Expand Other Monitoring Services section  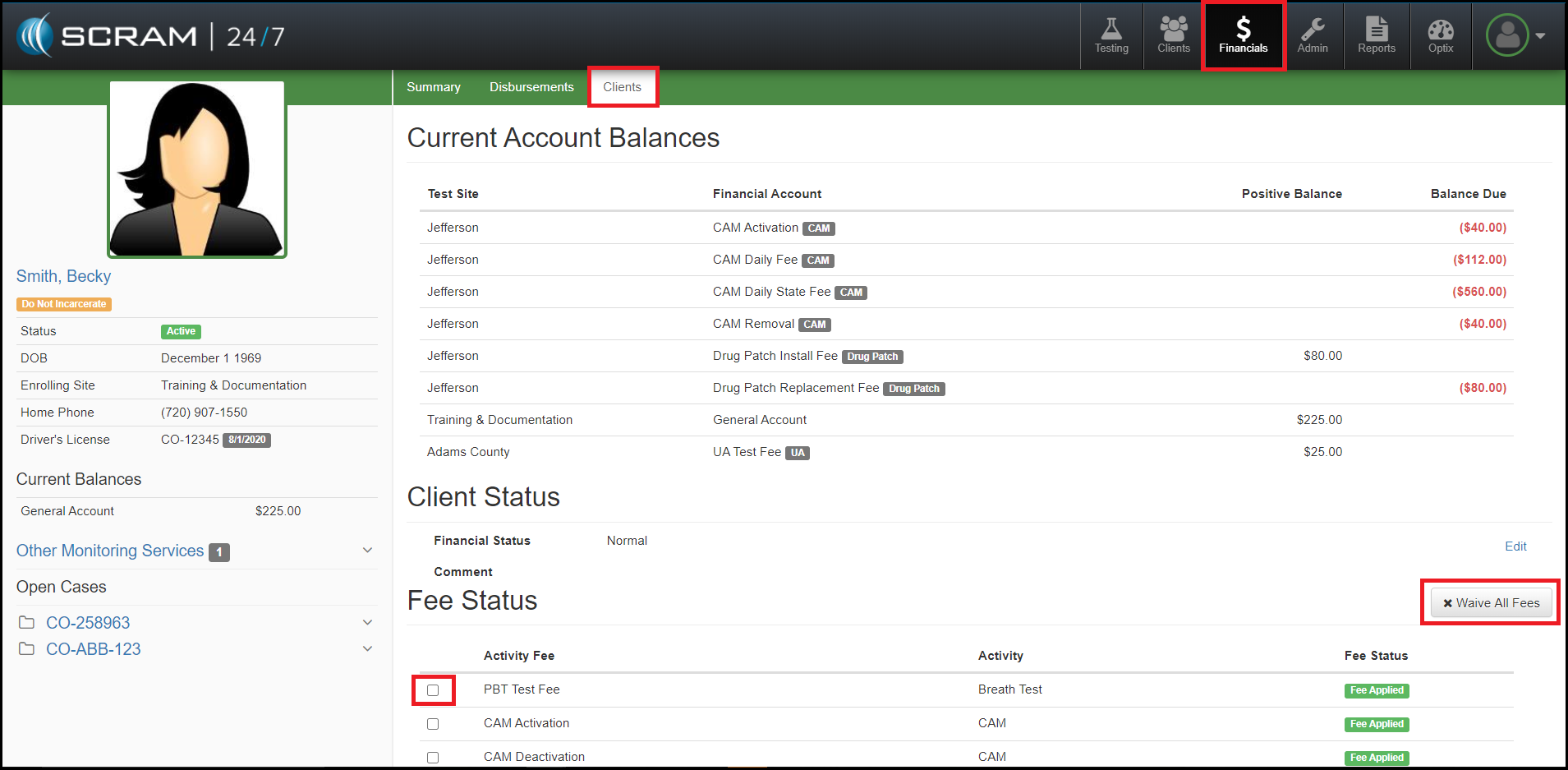tap(367, 551)
